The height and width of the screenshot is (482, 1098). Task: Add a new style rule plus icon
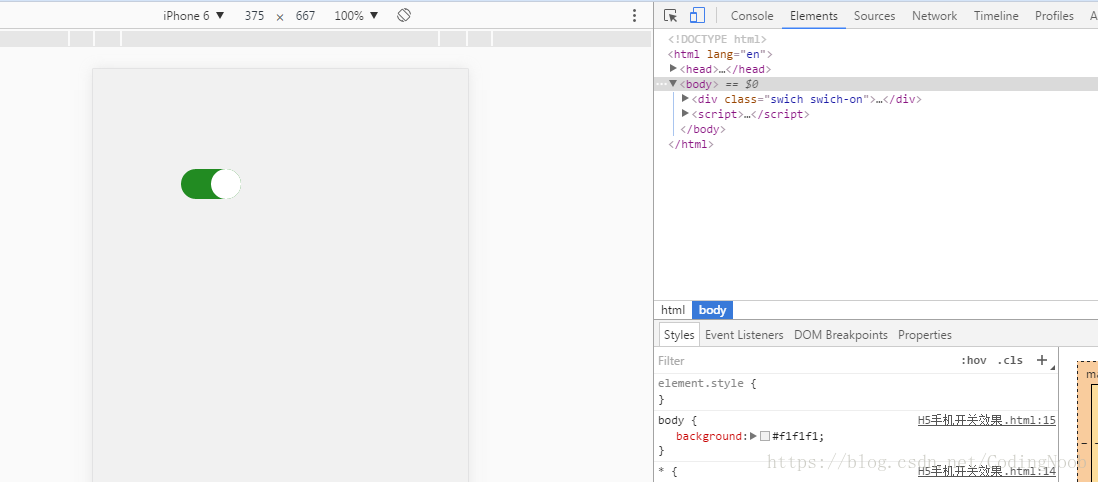tap(1042, 360)
